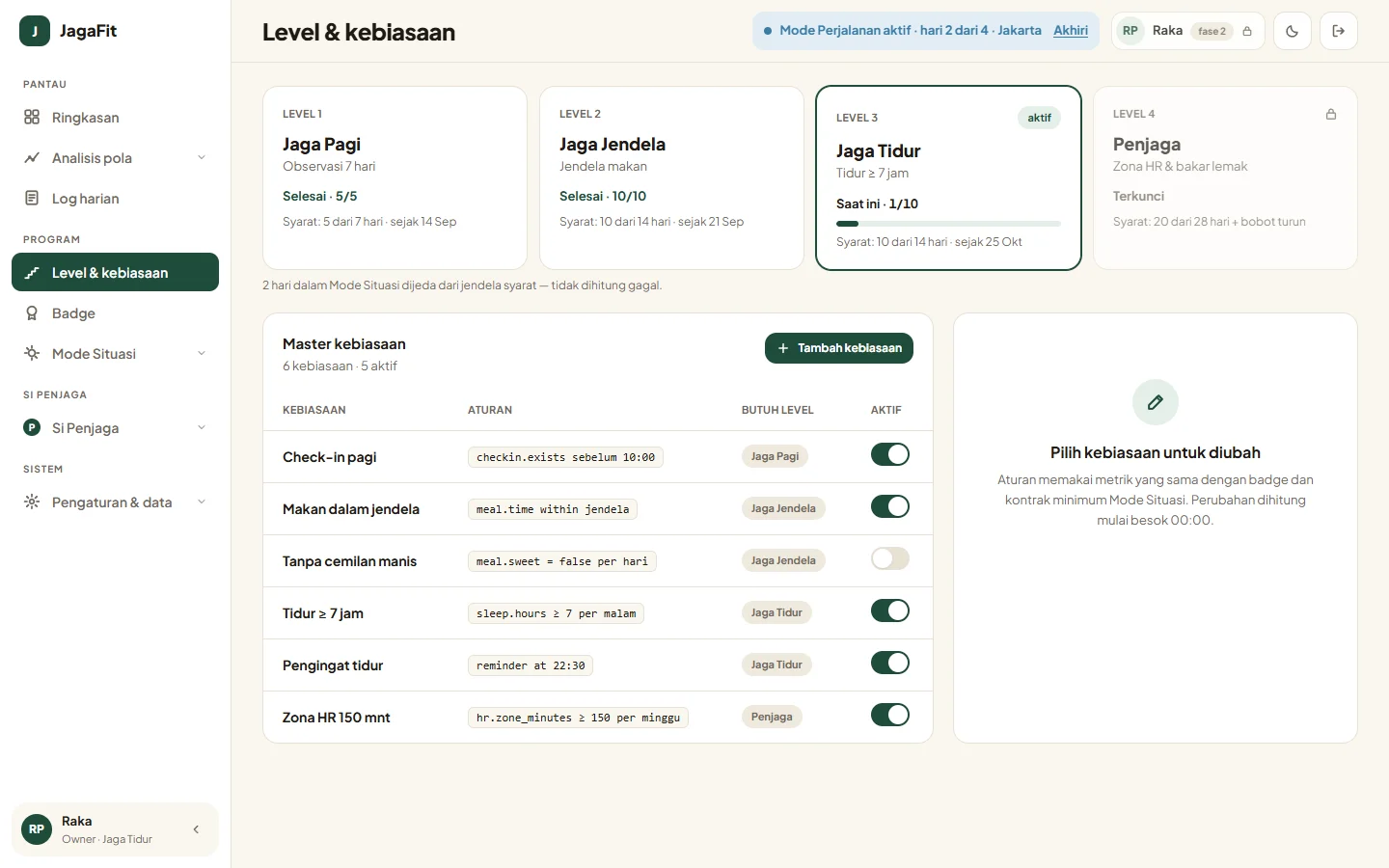Image resolution: width=1389 pixels, height=868 pixels.
Task: Click the RP avatar in the top bar
Action: click(x=1130, y=31)
